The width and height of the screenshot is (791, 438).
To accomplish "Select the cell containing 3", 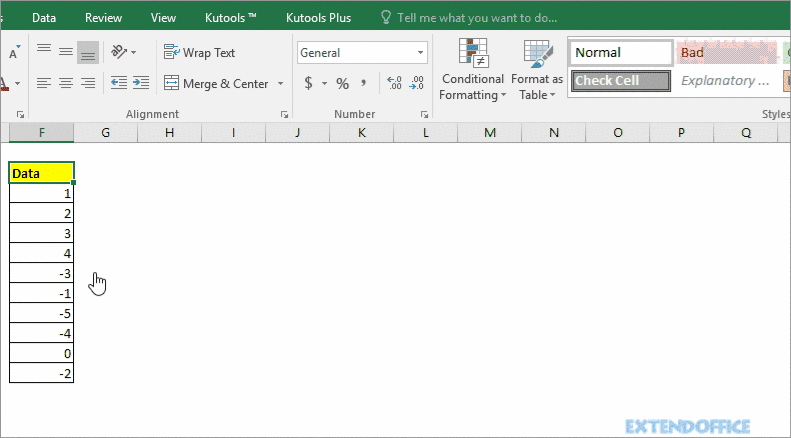I will pyautogui.click(x=41, y=233).
